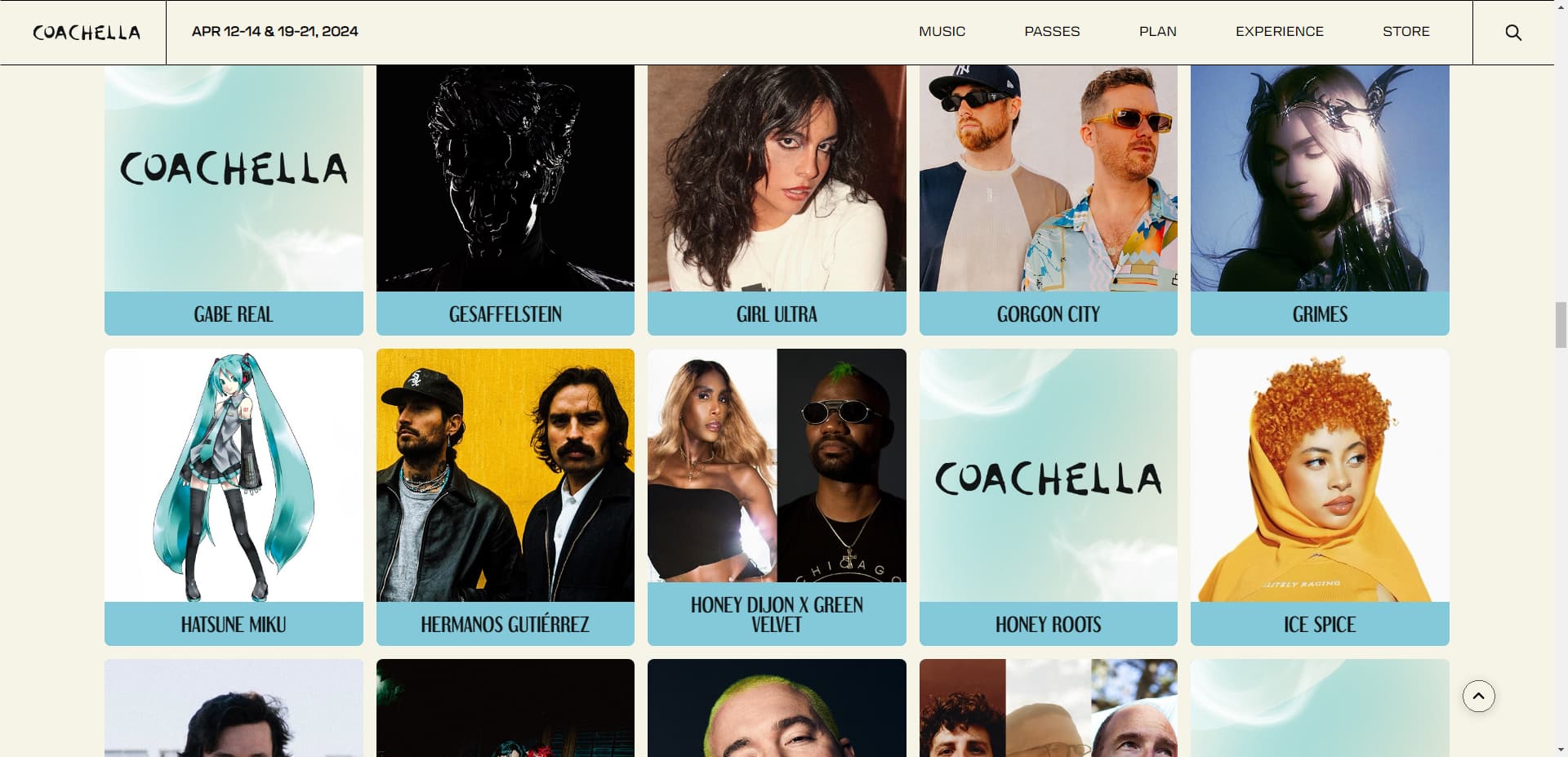The width and height of the screenshot is (1568, 757).
Task: Open Honey Dijon x Green Velvet card
Action: coord(777,497)
